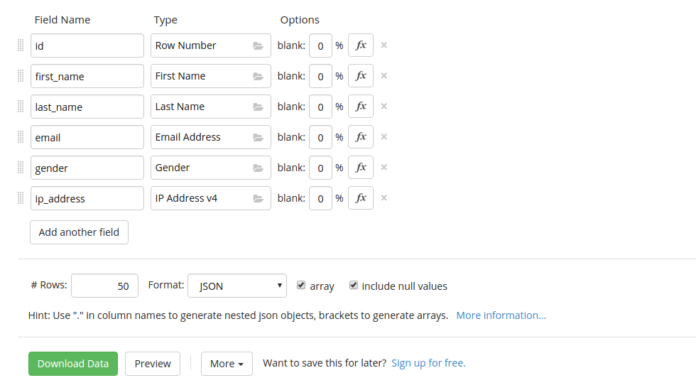Set blank percentage for ip_address row
Image resolution: width=696 pixels, height=390 pixels.
click(320, 198)
